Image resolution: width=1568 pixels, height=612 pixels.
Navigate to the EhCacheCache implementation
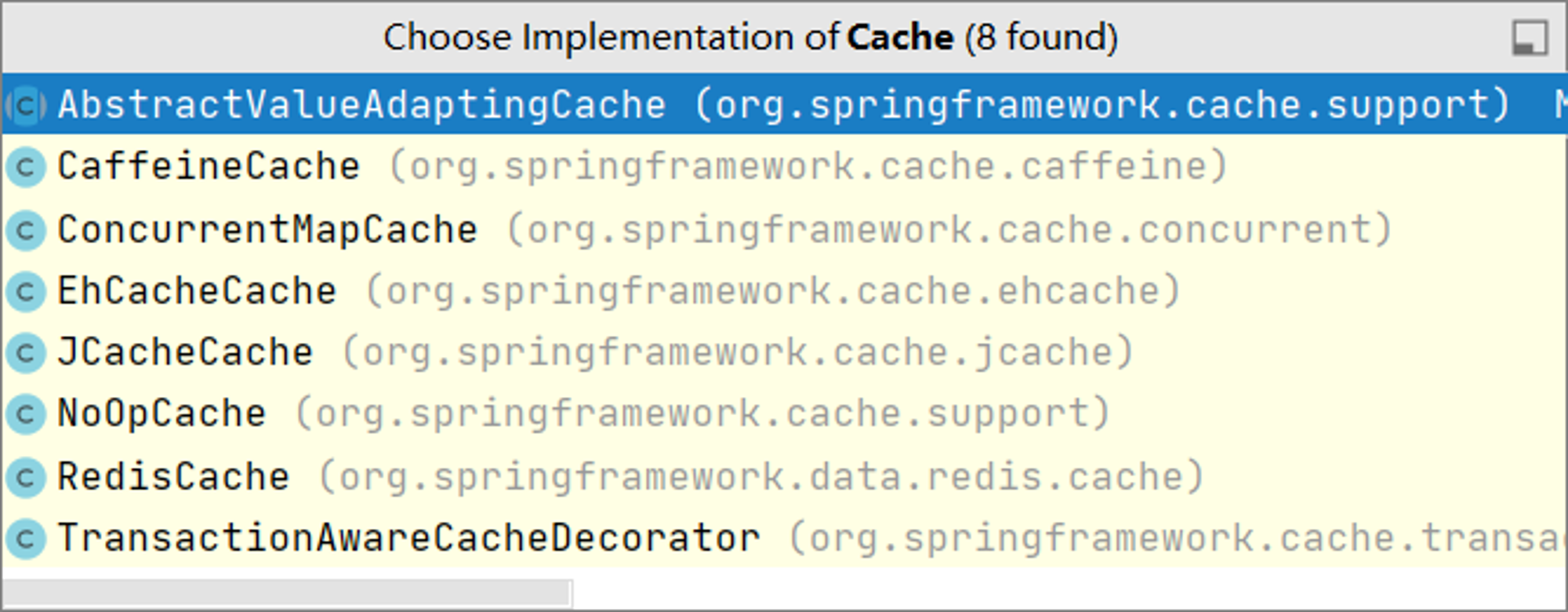(784, 291)
